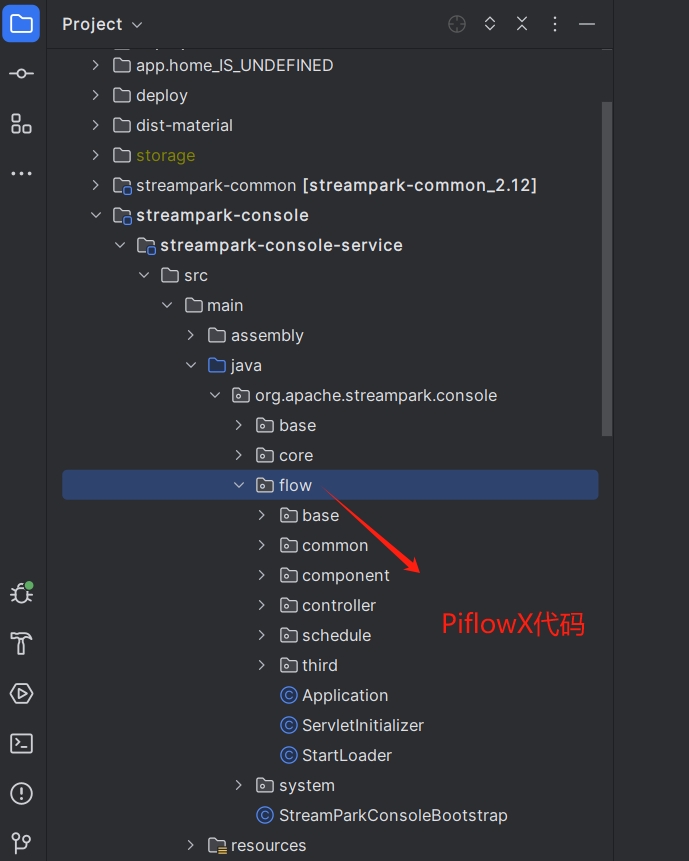Screen dimensions: 689x861
Task: Click the Select Opened File crosshair icon
Action: [457, 24]
